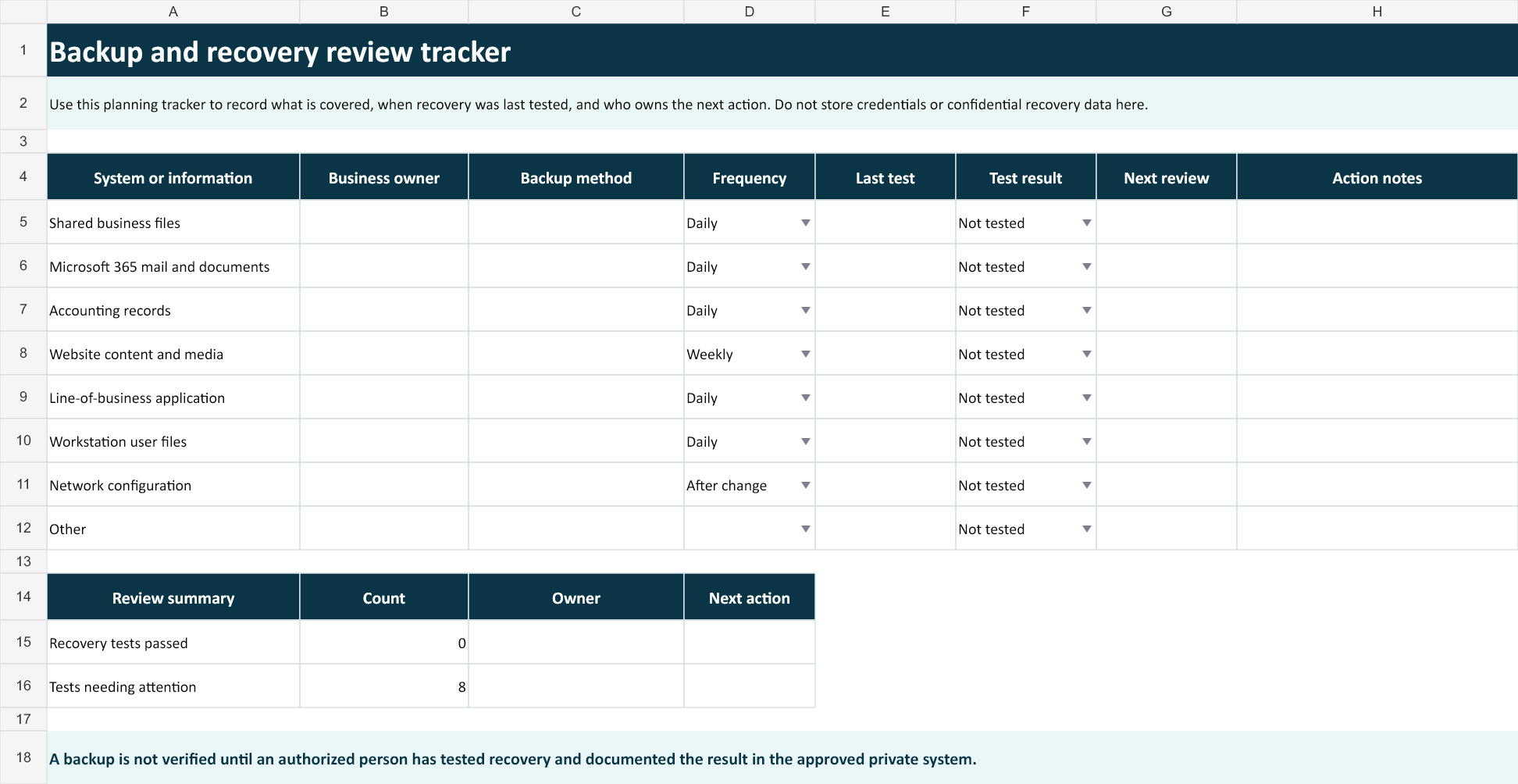Select column A header

pyautogui.click(x=173, y=12)
